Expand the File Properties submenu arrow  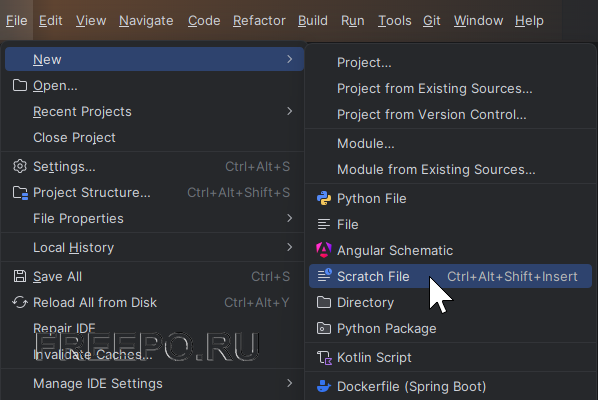point(289,218)
